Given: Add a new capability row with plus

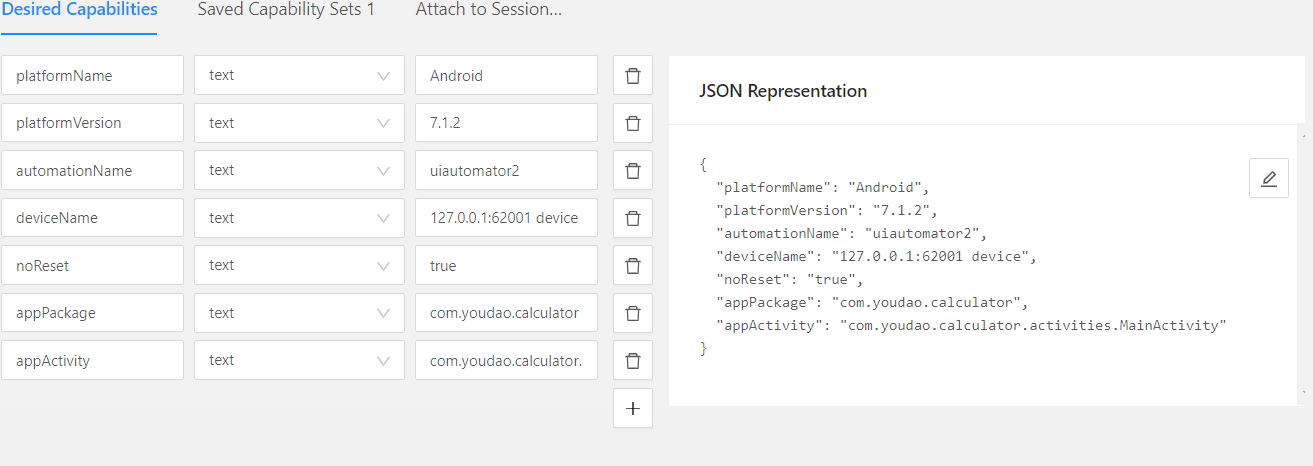Looking at the screenshot, I should pyautogui.click(x=632, y=408).
